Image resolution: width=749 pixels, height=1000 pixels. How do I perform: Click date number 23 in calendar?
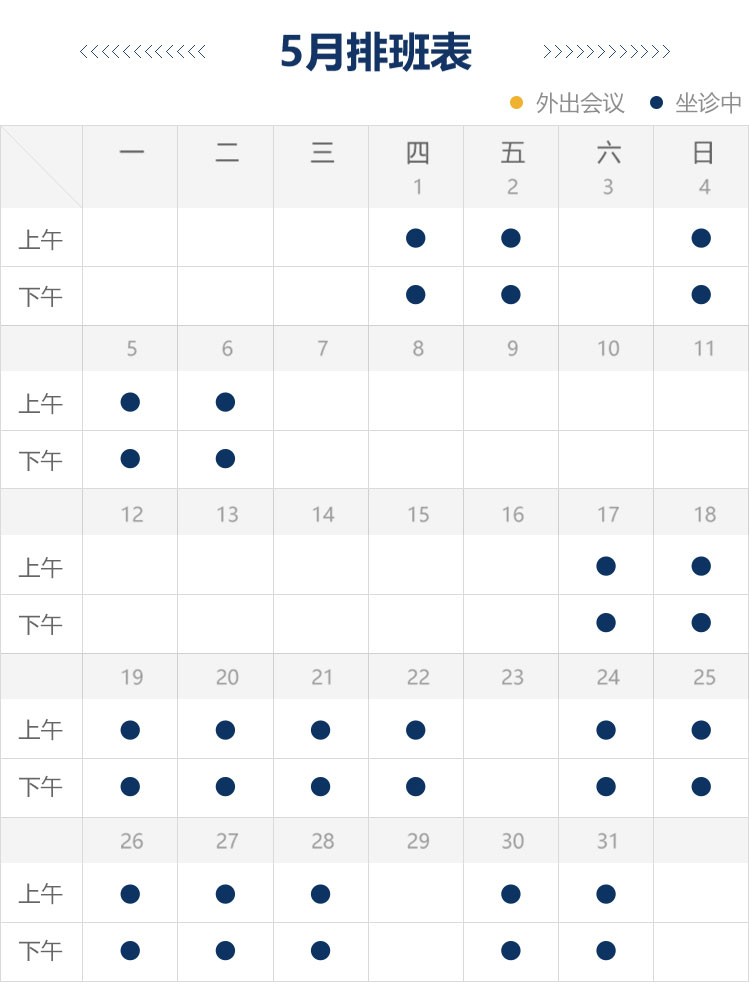pos(512,677)
